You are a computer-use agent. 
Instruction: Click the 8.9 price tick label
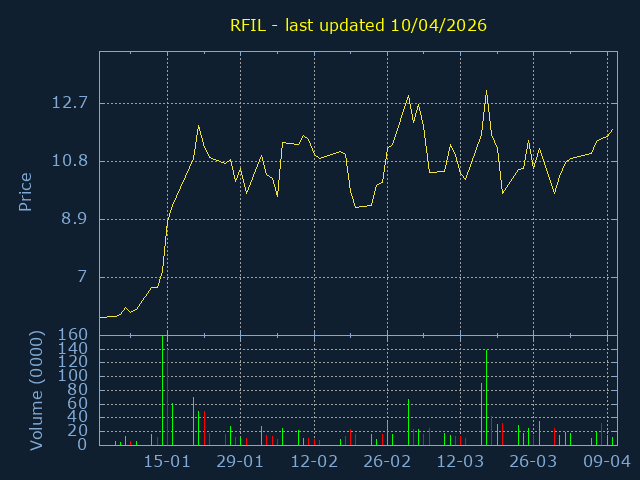[75, 218]
